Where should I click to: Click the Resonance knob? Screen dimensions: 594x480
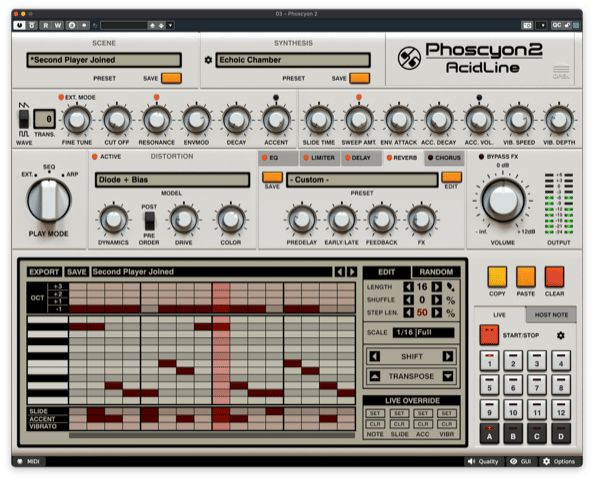coord(156,120)
